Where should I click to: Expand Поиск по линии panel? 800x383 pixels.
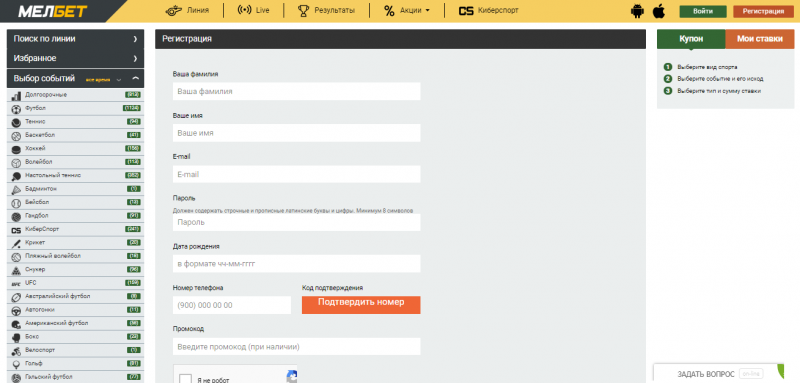tap(76, 39)
